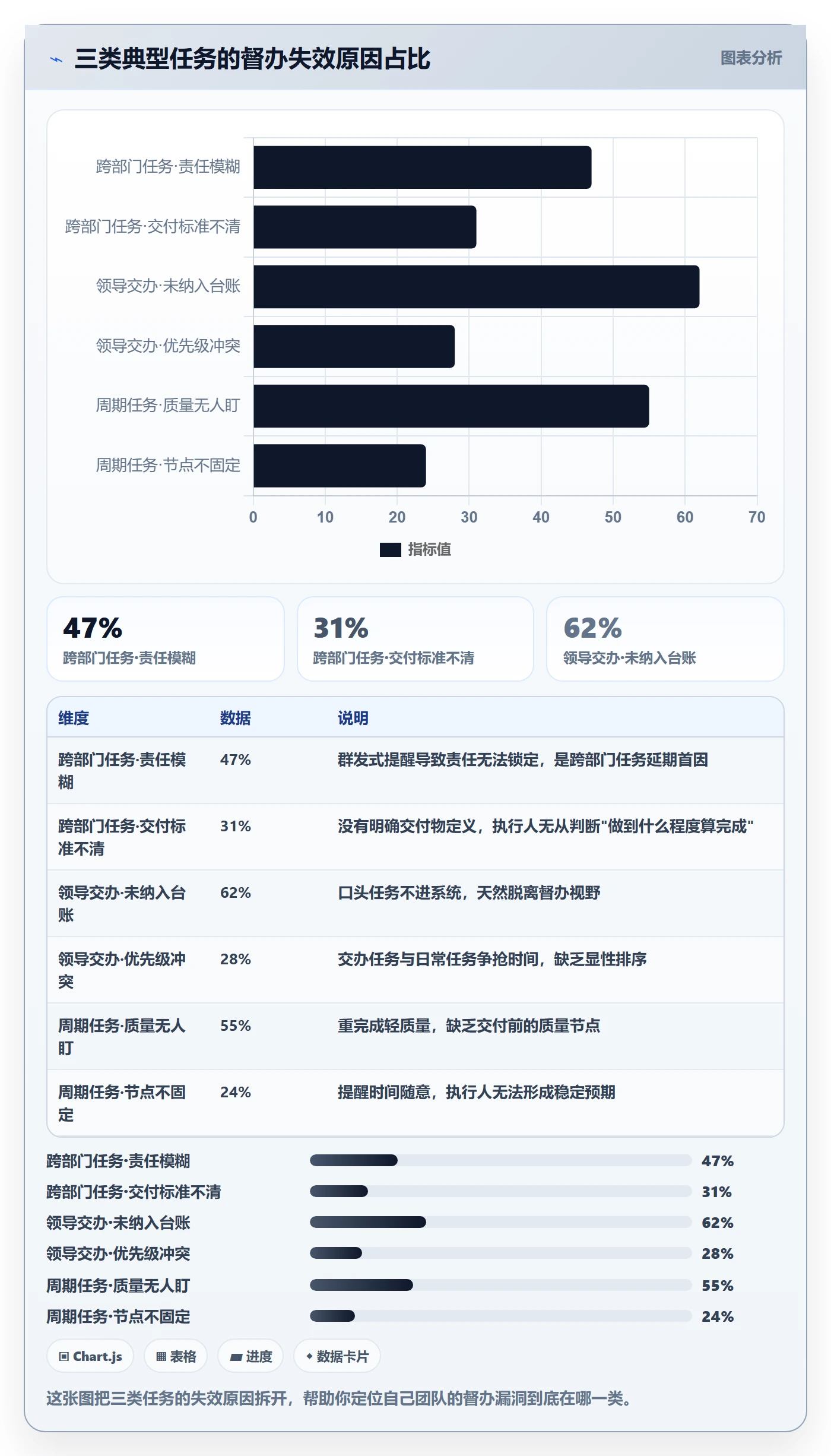Click the 领导交办·未纳入台账 chart bar
The image size is (831, 1456).
(476, 287)
